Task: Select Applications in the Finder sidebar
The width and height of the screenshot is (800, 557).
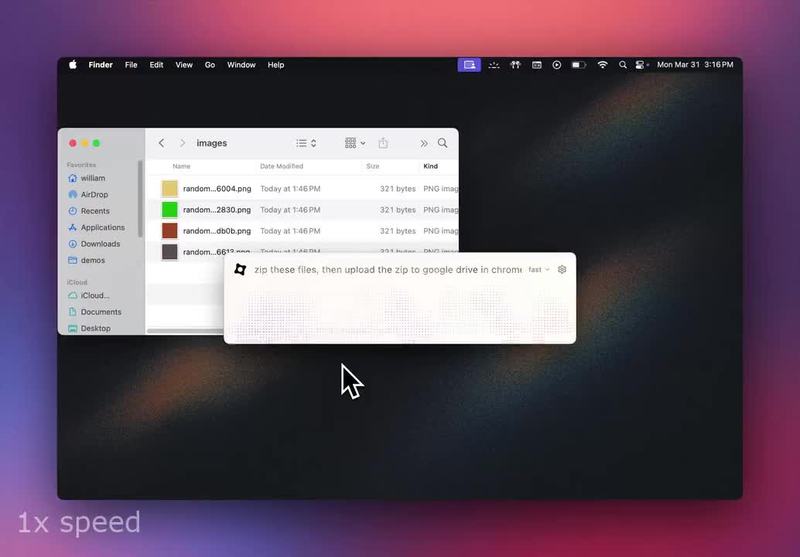Action: click(x=96, y=227)
